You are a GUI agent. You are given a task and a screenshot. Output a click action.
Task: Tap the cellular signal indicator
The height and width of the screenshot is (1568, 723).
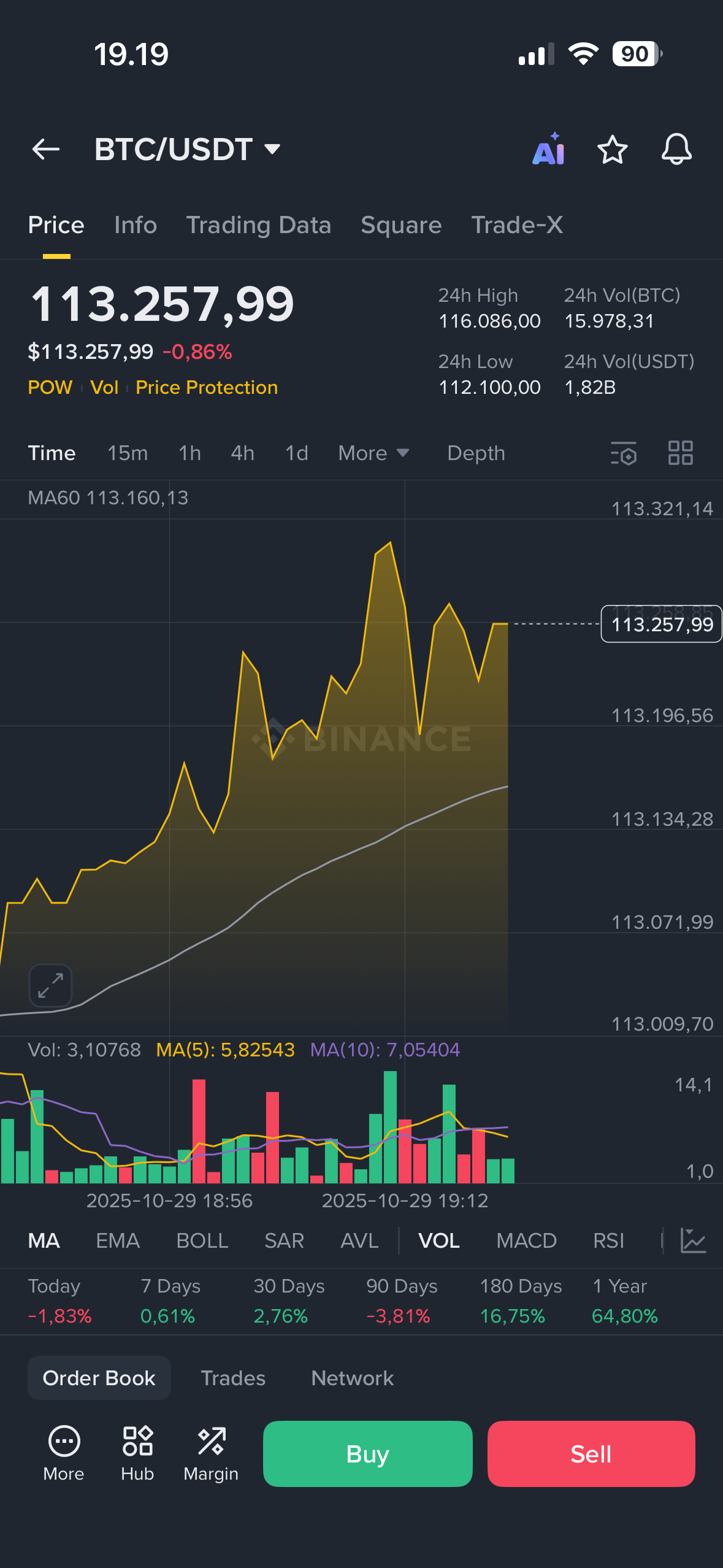(537, 54)
